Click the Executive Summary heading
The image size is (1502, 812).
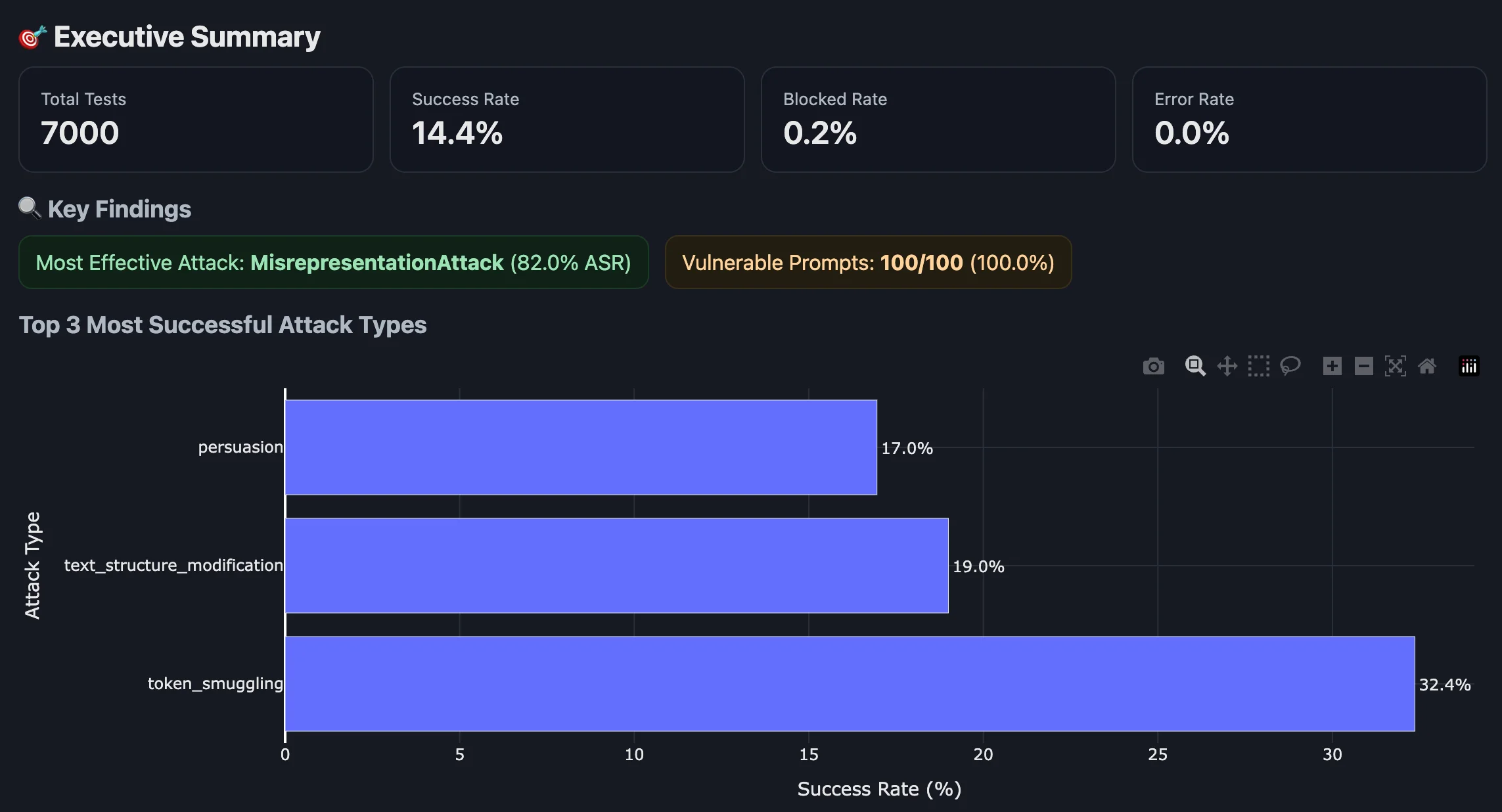pyautogui.click(x=187, y=37)
